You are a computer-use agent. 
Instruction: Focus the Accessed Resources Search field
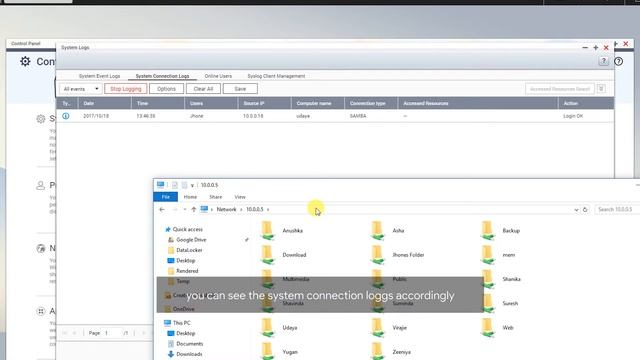tap(560, 89)
